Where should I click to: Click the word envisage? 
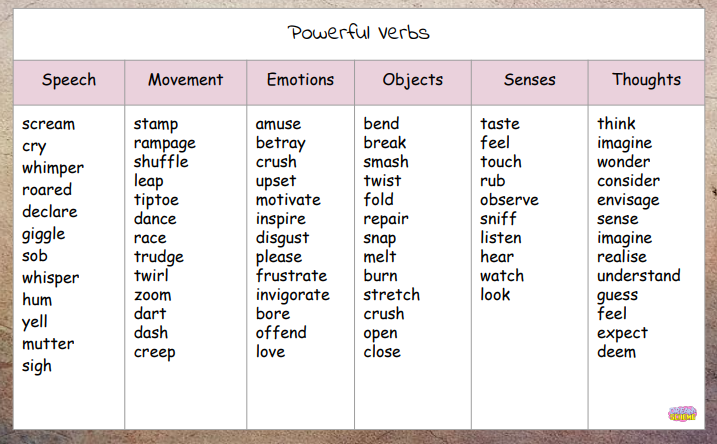pyautogui.click(x=628, y=200)
